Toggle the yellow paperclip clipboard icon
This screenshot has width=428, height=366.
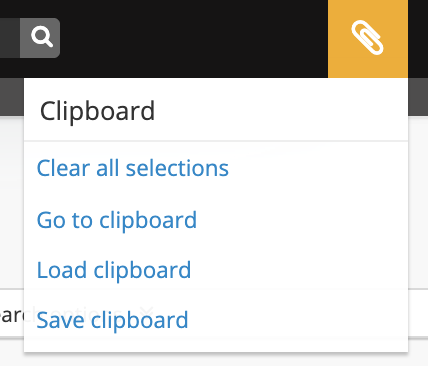pyautogui.click(x=368, y=39)
